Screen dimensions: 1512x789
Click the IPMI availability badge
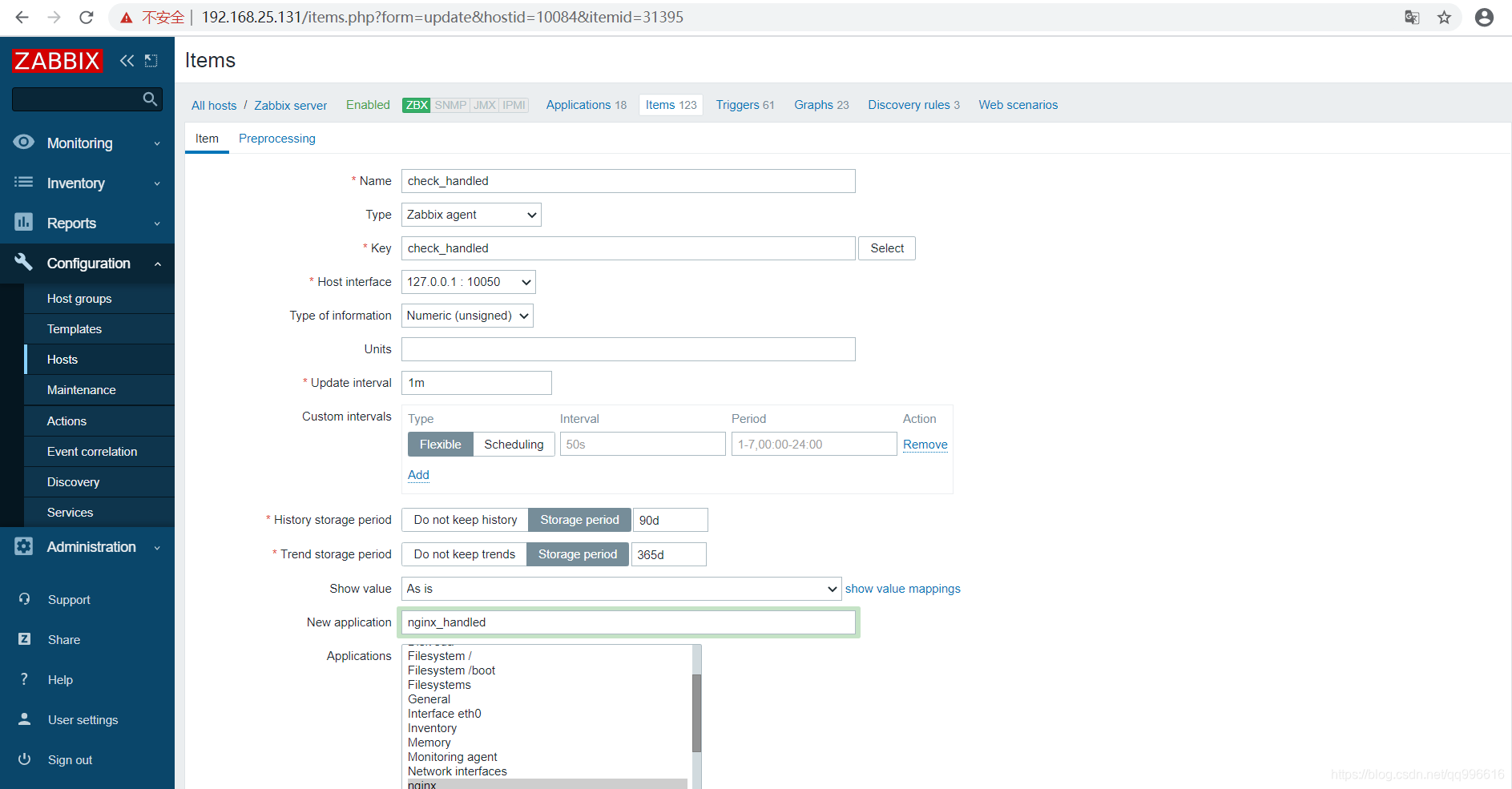[x=514, y=105]
